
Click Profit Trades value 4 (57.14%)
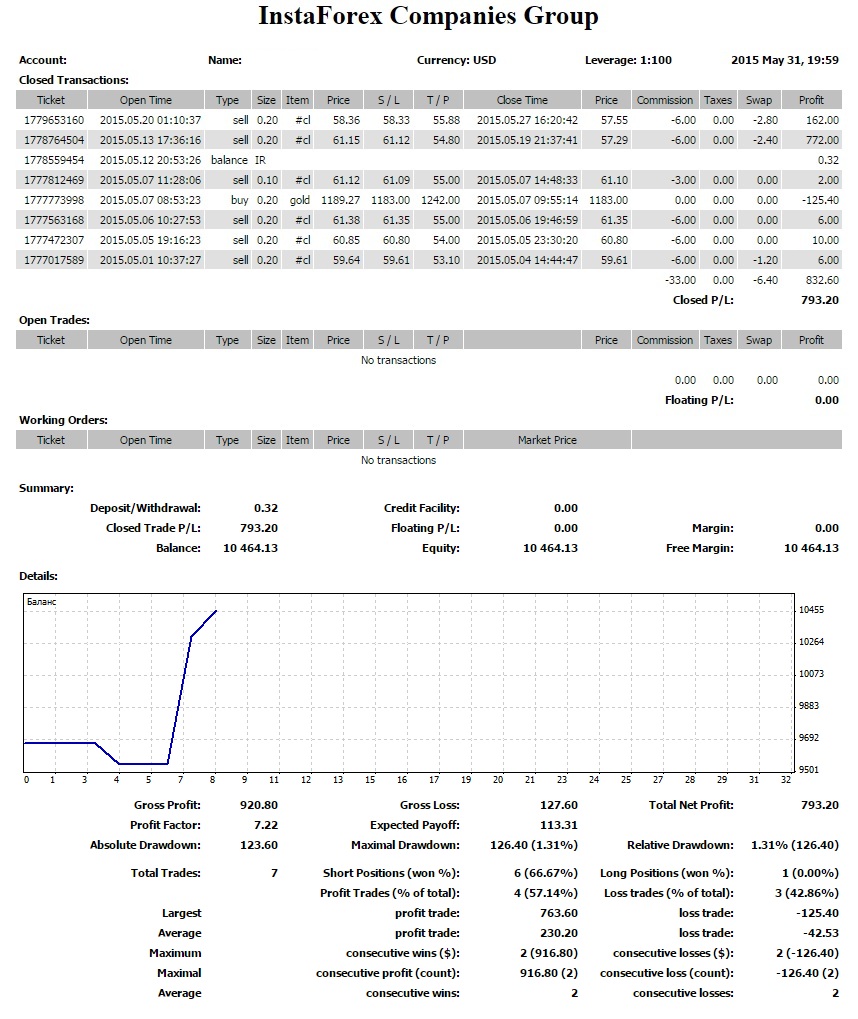[545, 894]
